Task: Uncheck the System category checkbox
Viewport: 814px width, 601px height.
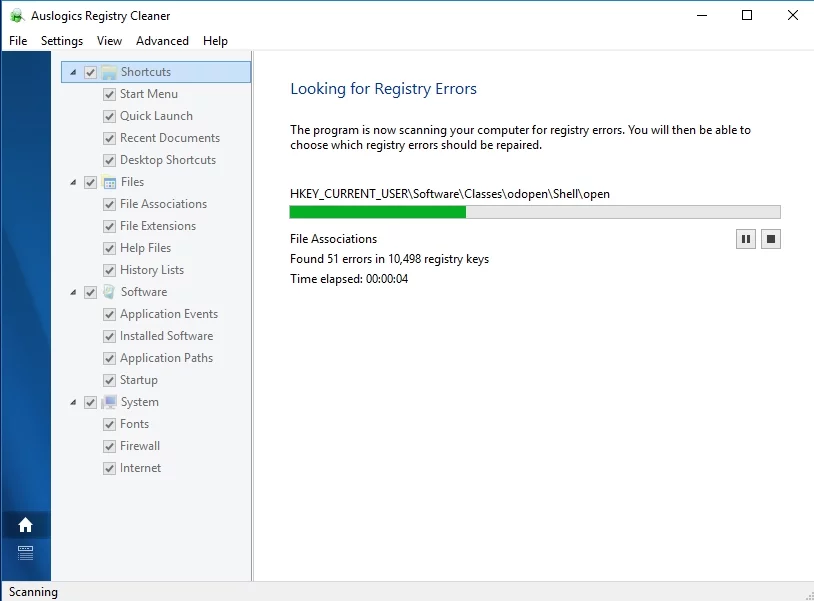Action: coord(90,402)
